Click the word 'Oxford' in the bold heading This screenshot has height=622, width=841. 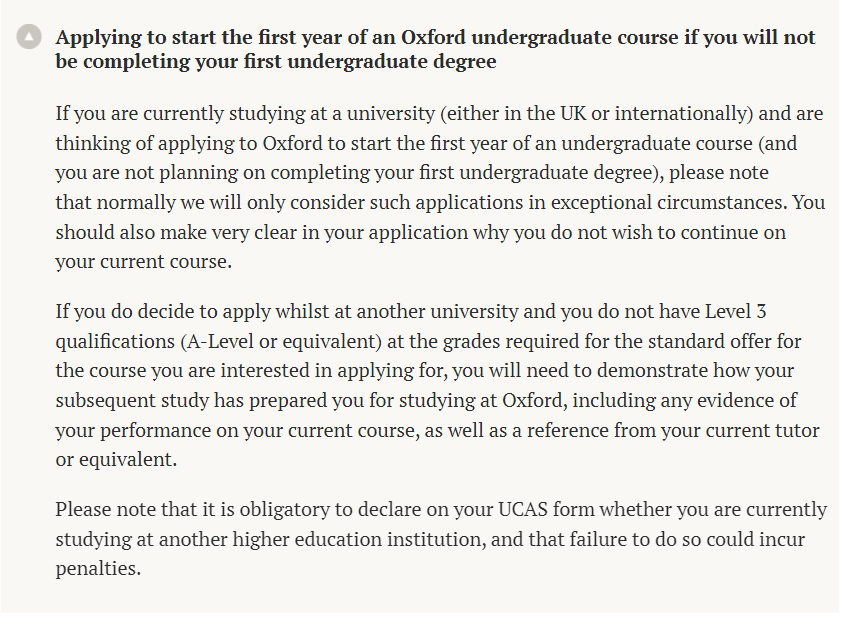click(x=433, y=37)
